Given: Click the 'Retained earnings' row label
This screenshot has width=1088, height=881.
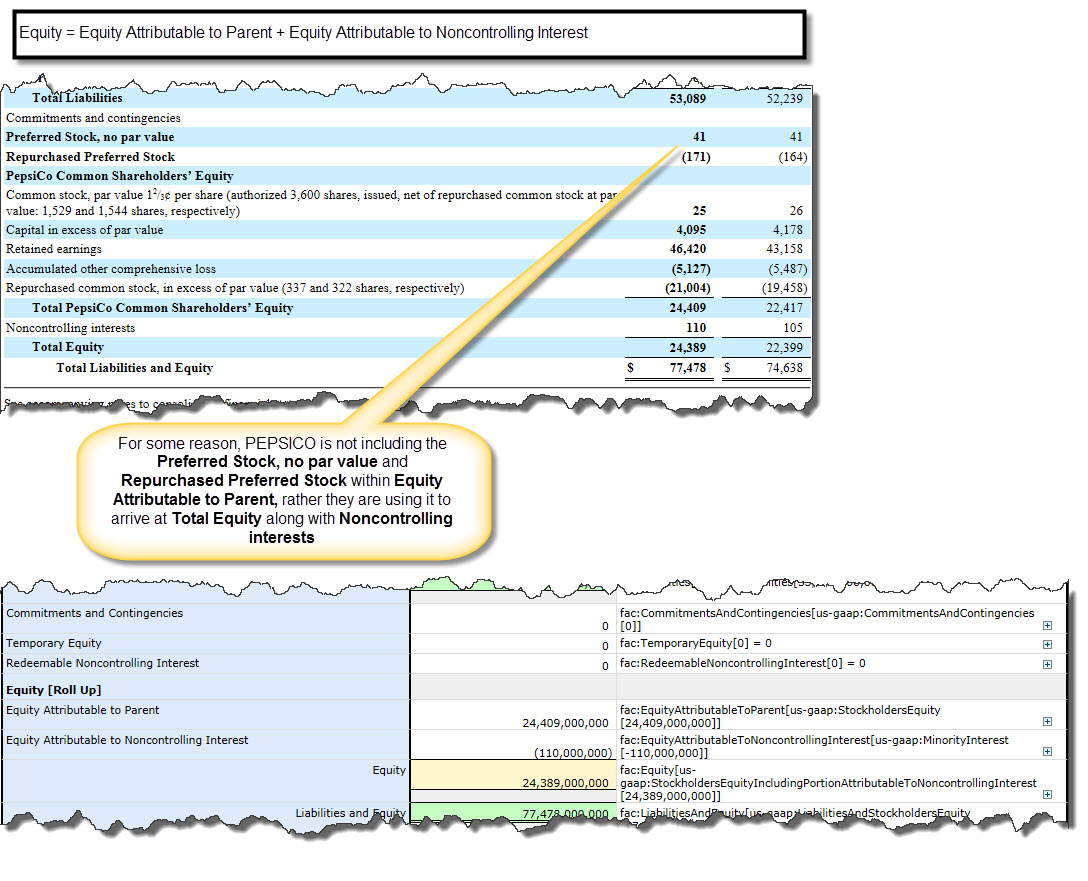Looking at the screenshot, I should (53, 249).
